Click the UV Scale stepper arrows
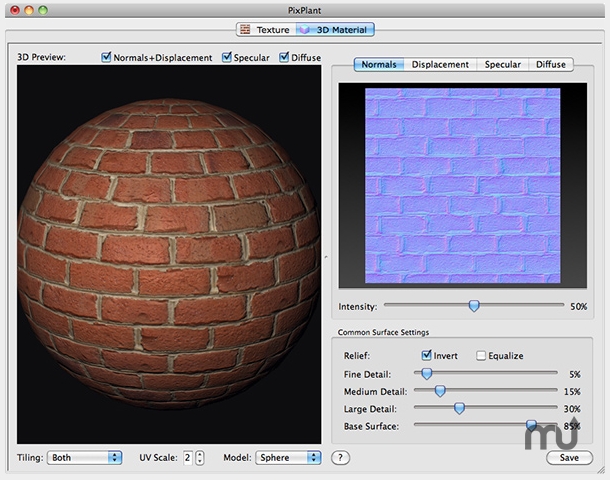Image resolution: width=610 pixels, height=480 pixels. coord(200,458)
